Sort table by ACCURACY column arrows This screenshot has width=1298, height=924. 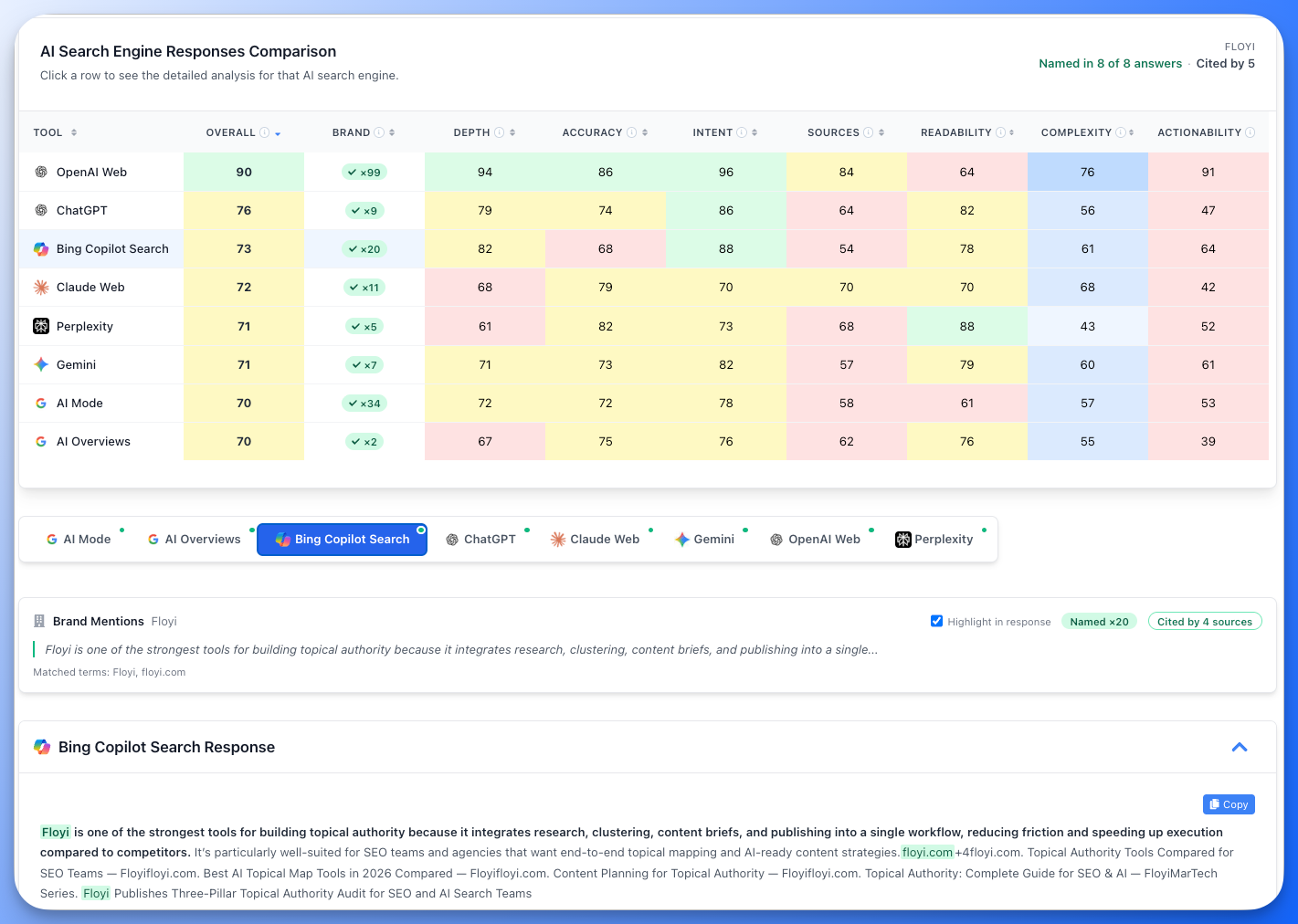point(645,132)
